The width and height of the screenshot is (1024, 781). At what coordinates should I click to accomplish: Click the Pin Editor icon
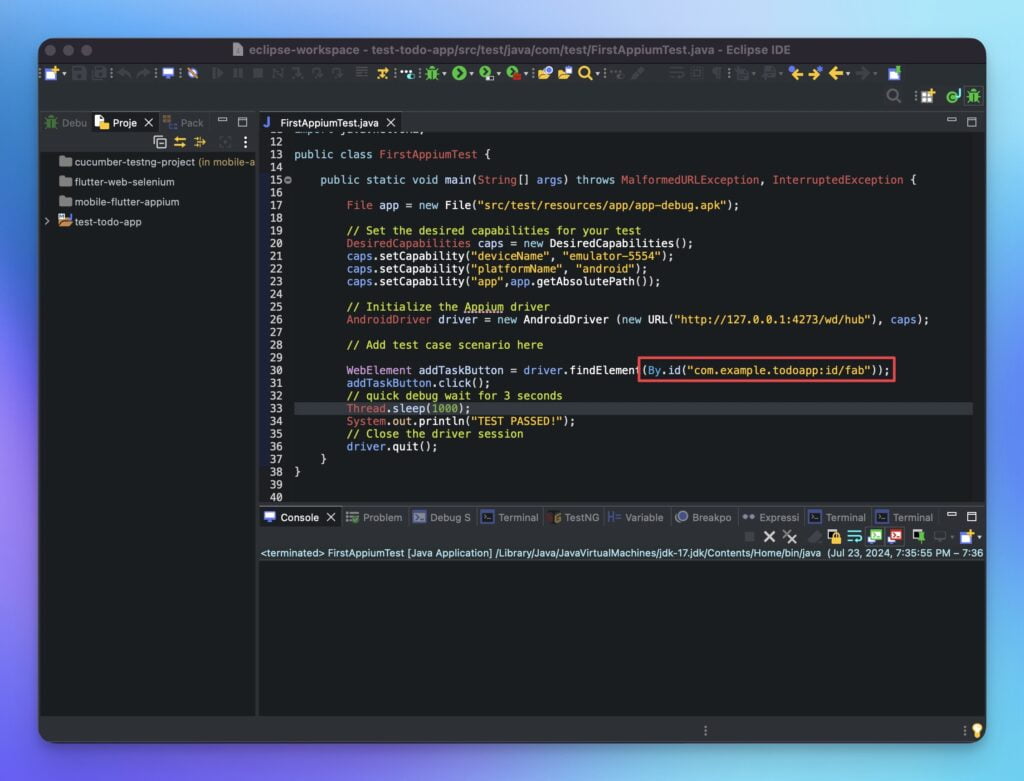(x=894, y=73)
